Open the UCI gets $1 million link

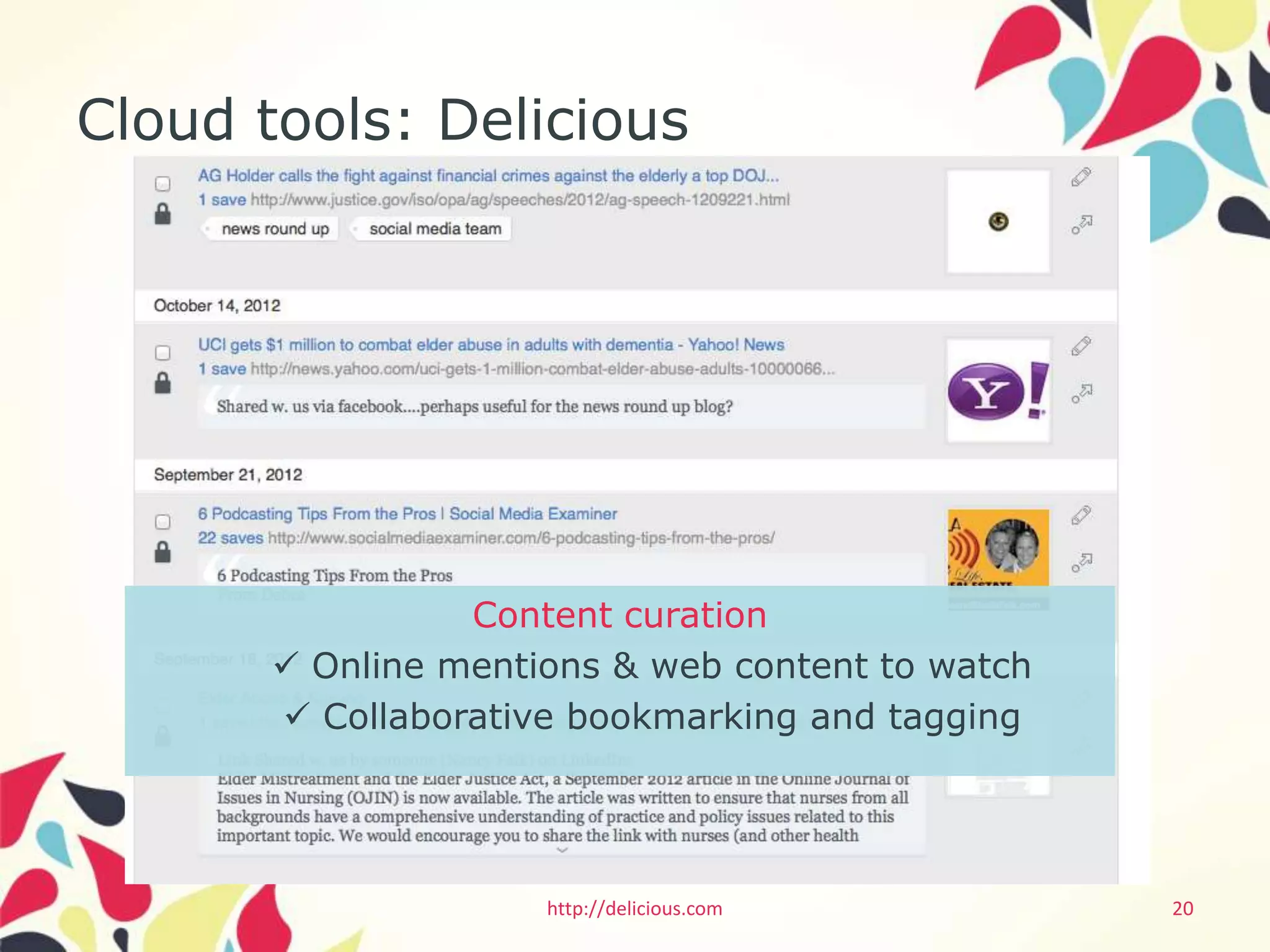point(491,345)
